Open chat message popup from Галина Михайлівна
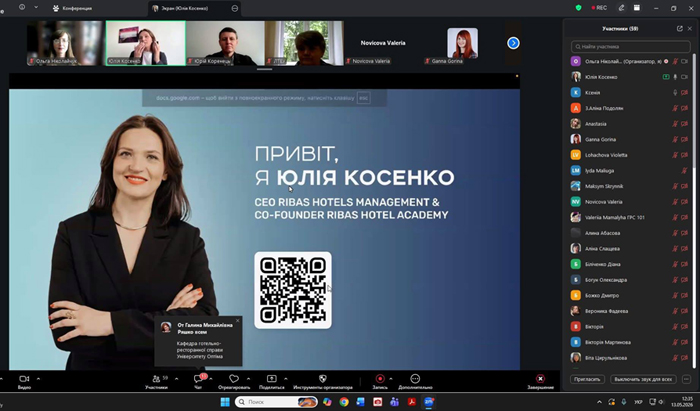This screenshot has width=700, height=411. click(x=199, y=341)
